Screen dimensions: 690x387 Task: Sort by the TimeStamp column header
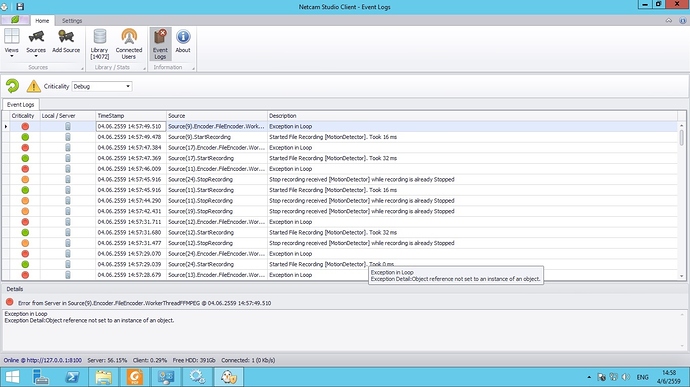coord(131,116)
